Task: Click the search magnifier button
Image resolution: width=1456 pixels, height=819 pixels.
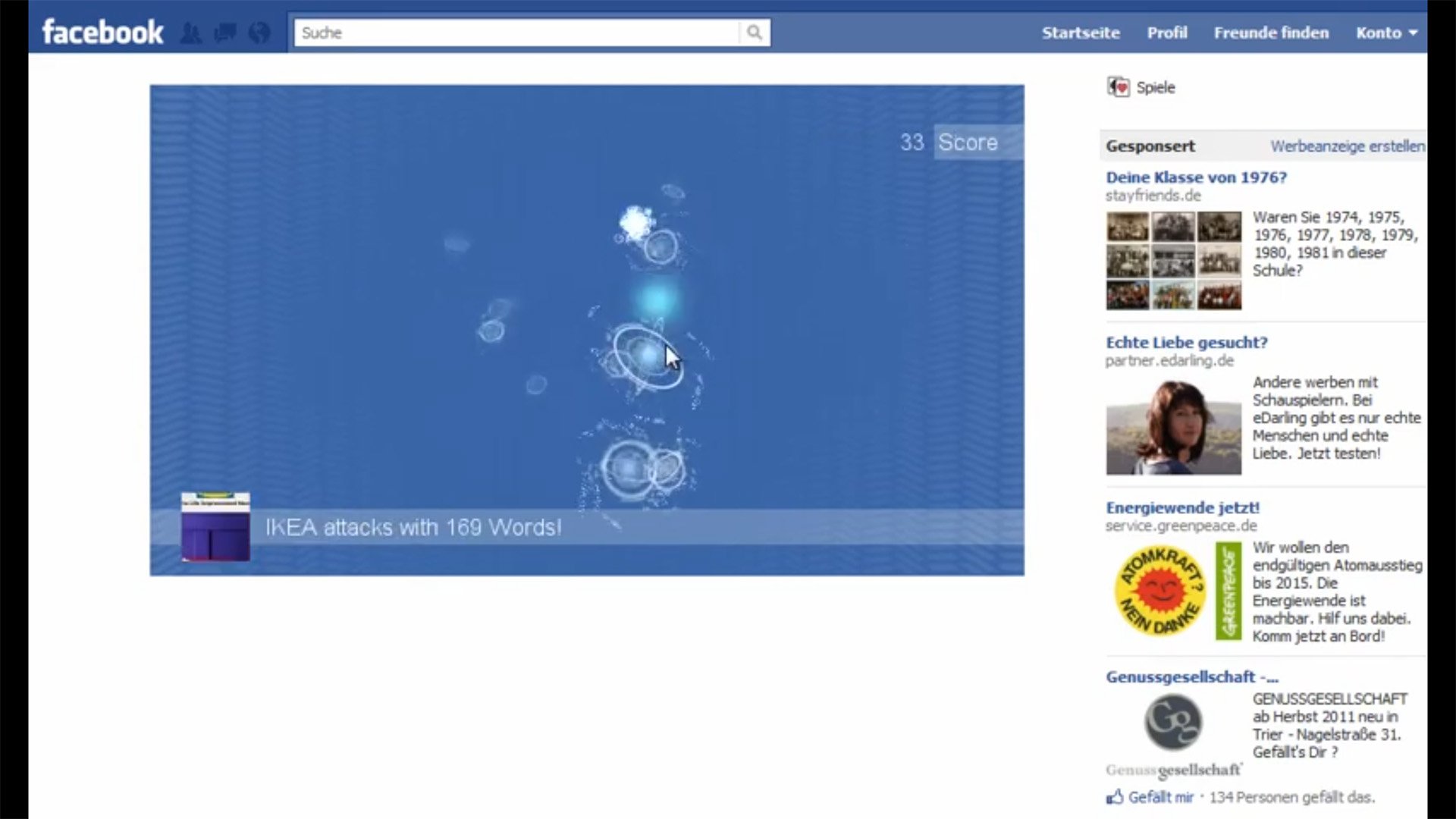Action: (x=755, y=33)
